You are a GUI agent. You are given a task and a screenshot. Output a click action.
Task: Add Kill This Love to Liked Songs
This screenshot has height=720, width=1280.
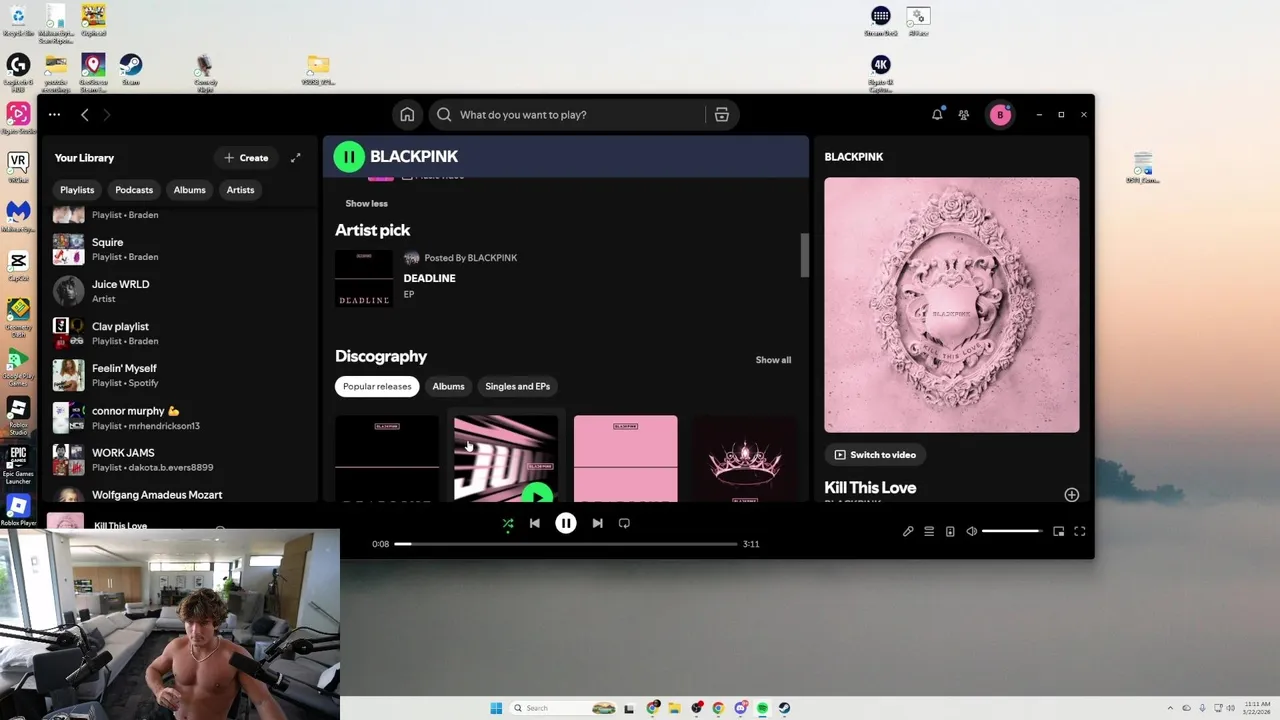(1071, 494)
